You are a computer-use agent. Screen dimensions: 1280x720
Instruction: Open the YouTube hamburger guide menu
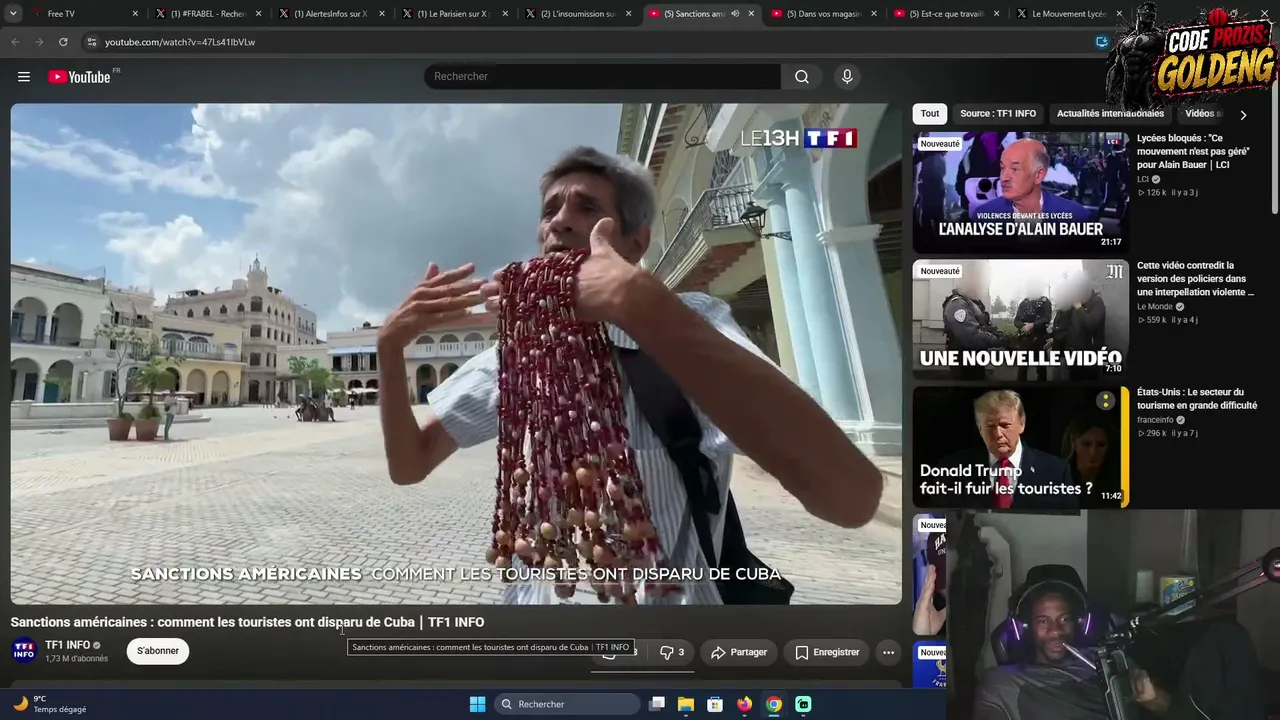tap(24, 77)
